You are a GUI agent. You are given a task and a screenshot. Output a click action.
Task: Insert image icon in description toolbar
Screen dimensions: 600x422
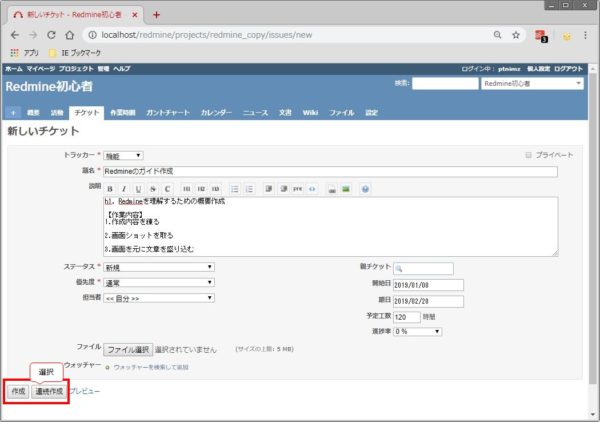(x=346, y=189)
